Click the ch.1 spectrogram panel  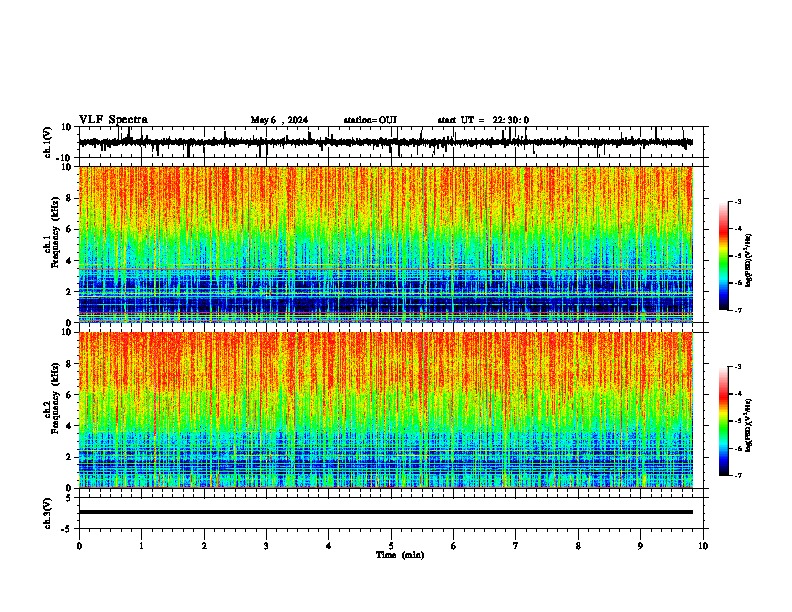(x=386, y=244)
